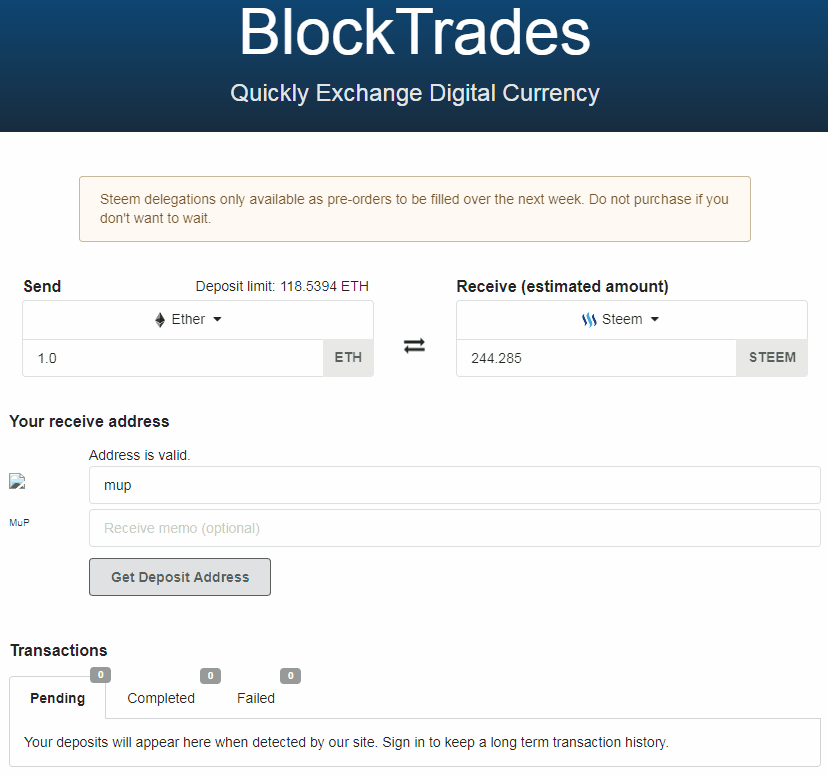Click the Receive memo optional field
Viewport: 828px width, 776px height.
(454, 528)
